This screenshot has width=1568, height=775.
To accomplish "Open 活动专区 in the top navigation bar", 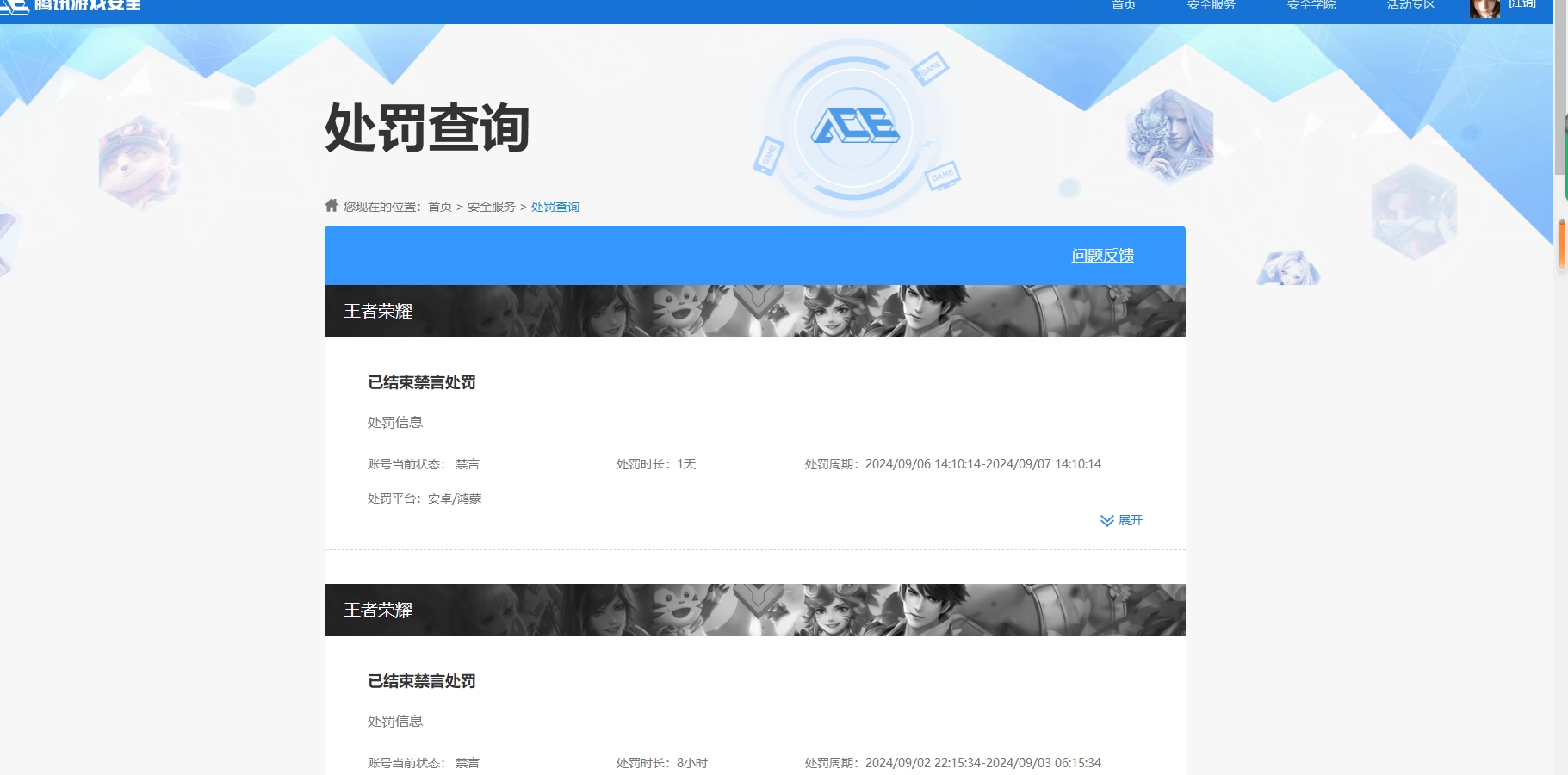I will [1410, 5].
